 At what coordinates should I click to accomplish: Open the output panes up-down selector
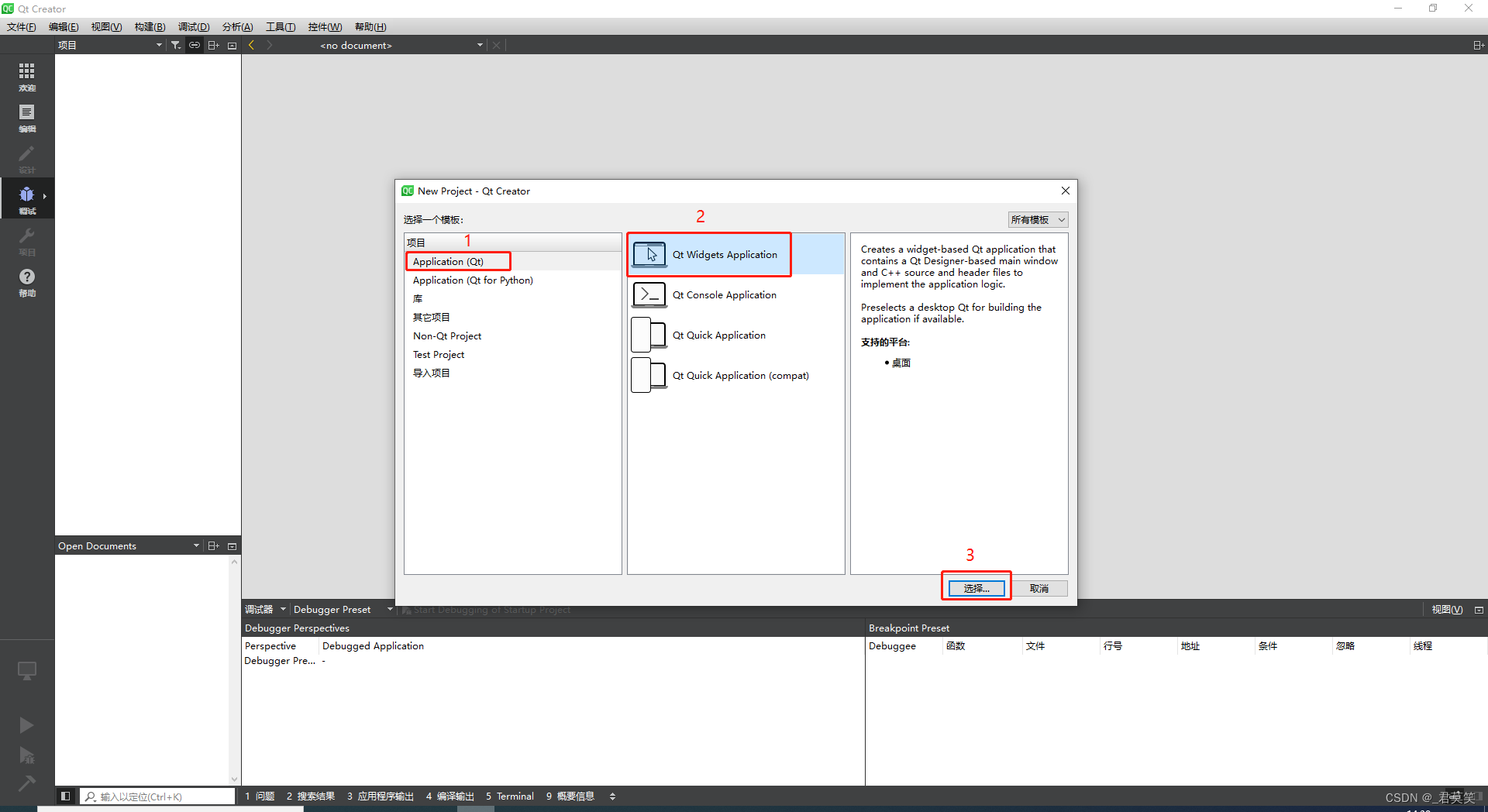[x=612, y=796]
